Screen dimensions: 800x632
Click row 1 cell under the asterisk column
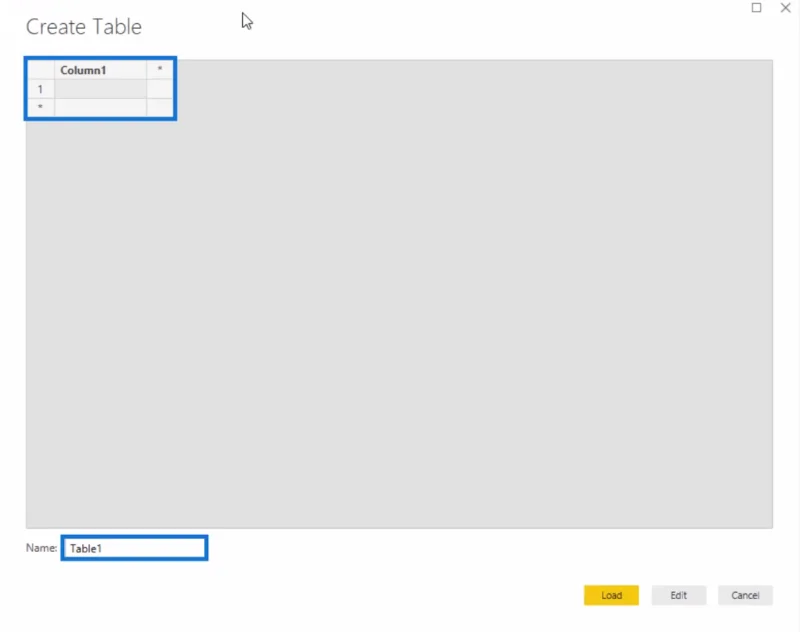tap(160, 89)
